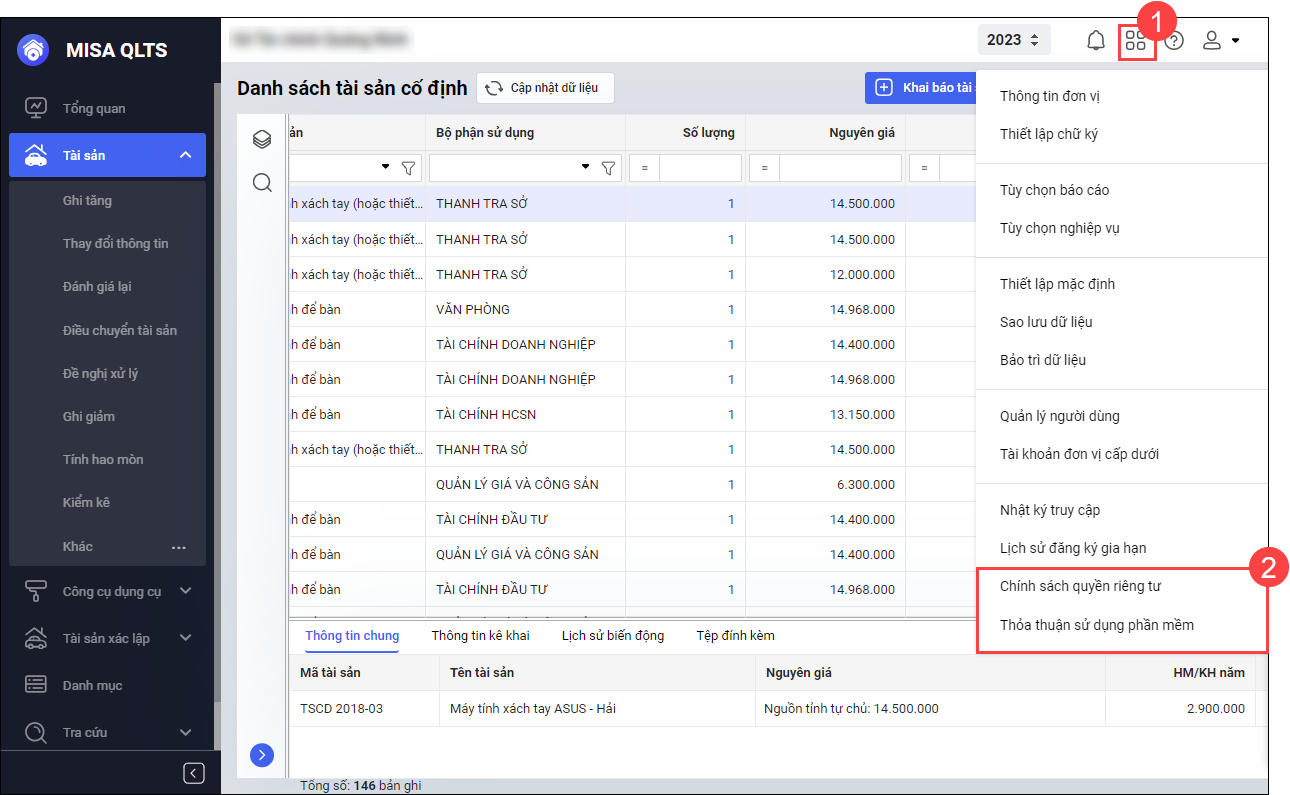Click the Cập nhật dữ liệu button
The image size is (1290, 795).
click(x=545, y=88)
